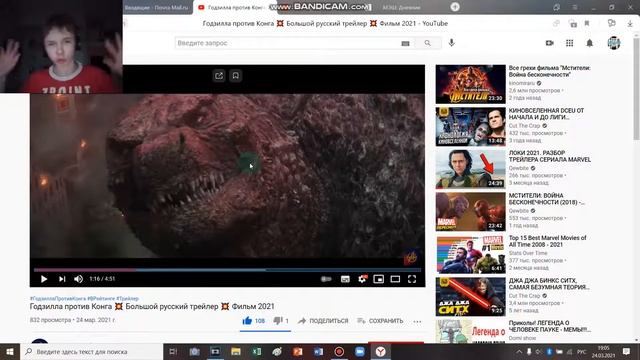The height and width of the screenshot is (360, 640).
Task: Click #ГодзиллаПротивКонга hashtag link
Action: 58,298
